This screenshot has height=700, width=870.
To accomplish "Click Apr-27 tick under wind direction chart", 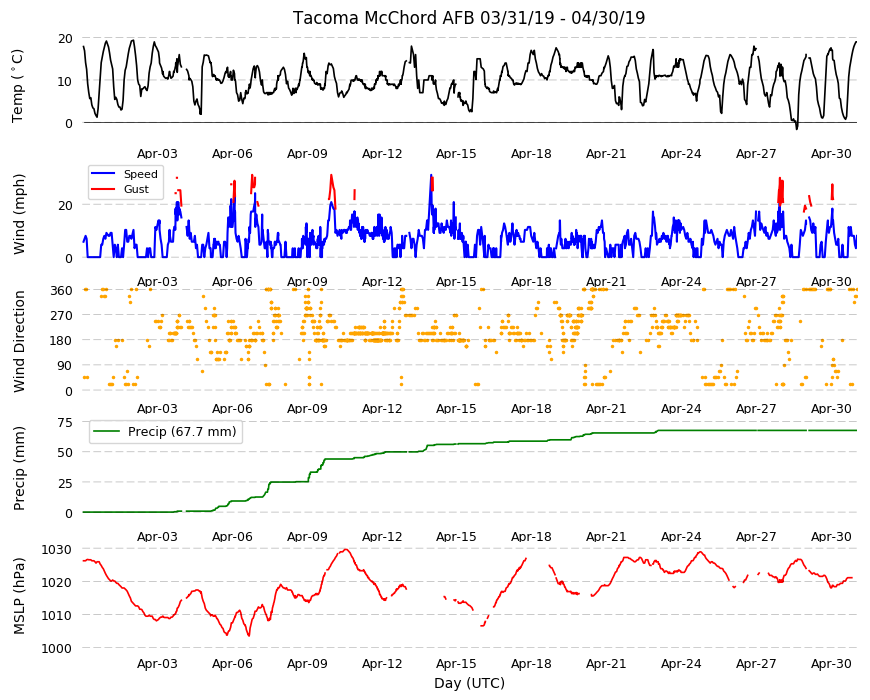I will [x=756, y=409].
